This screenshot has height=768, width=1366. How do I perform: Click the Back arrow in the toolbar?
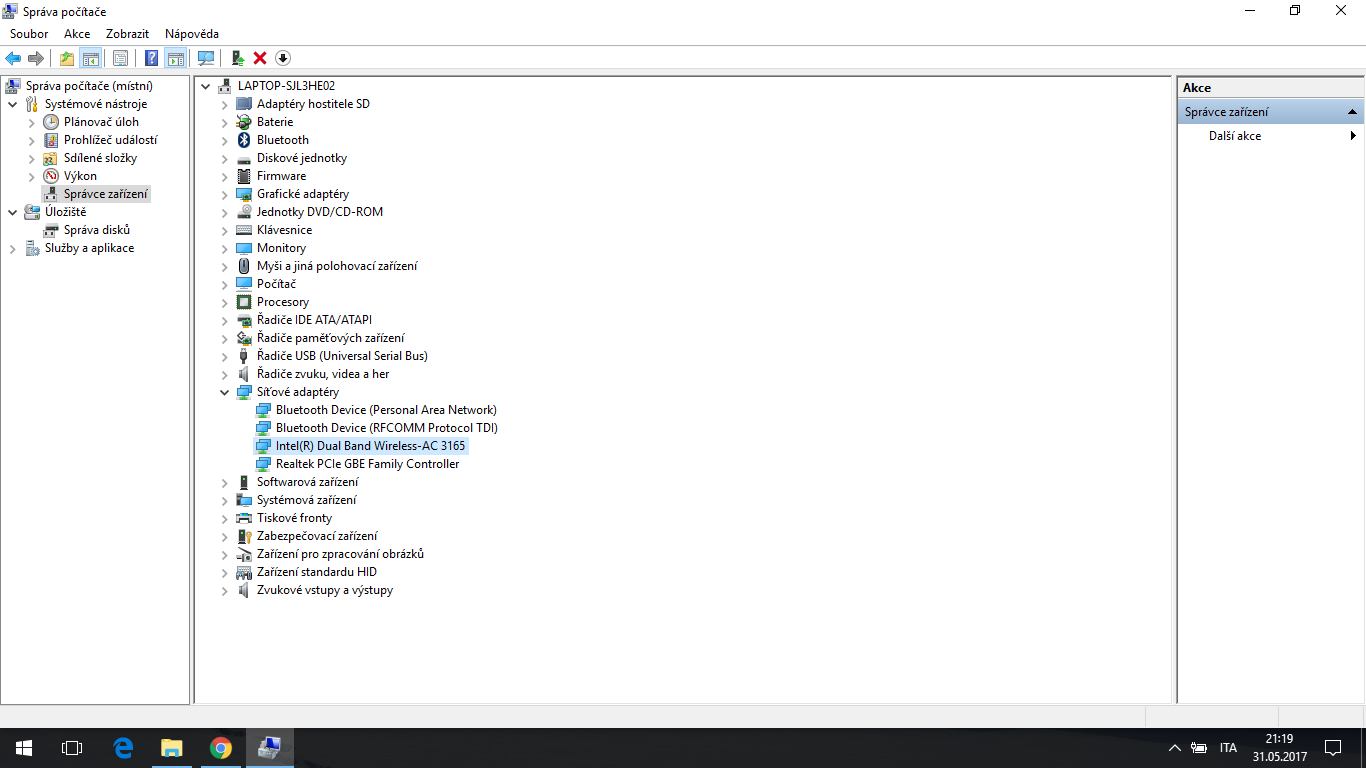[13, 58]
